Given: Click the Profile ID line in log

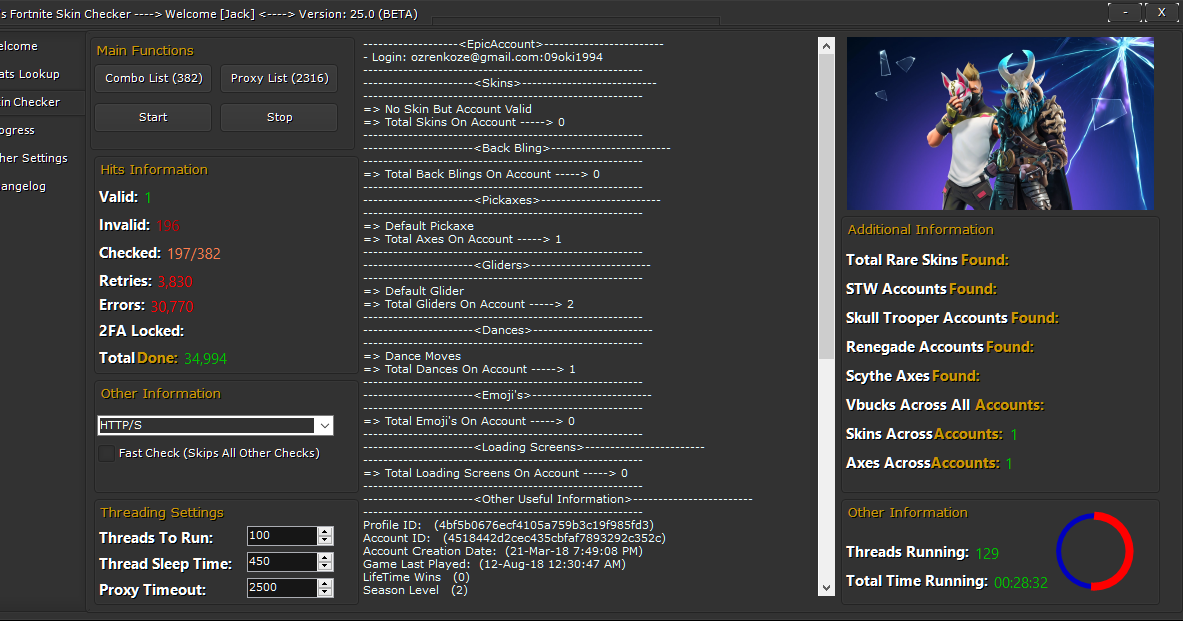Looking at the screenshot, I should [509, 525].
